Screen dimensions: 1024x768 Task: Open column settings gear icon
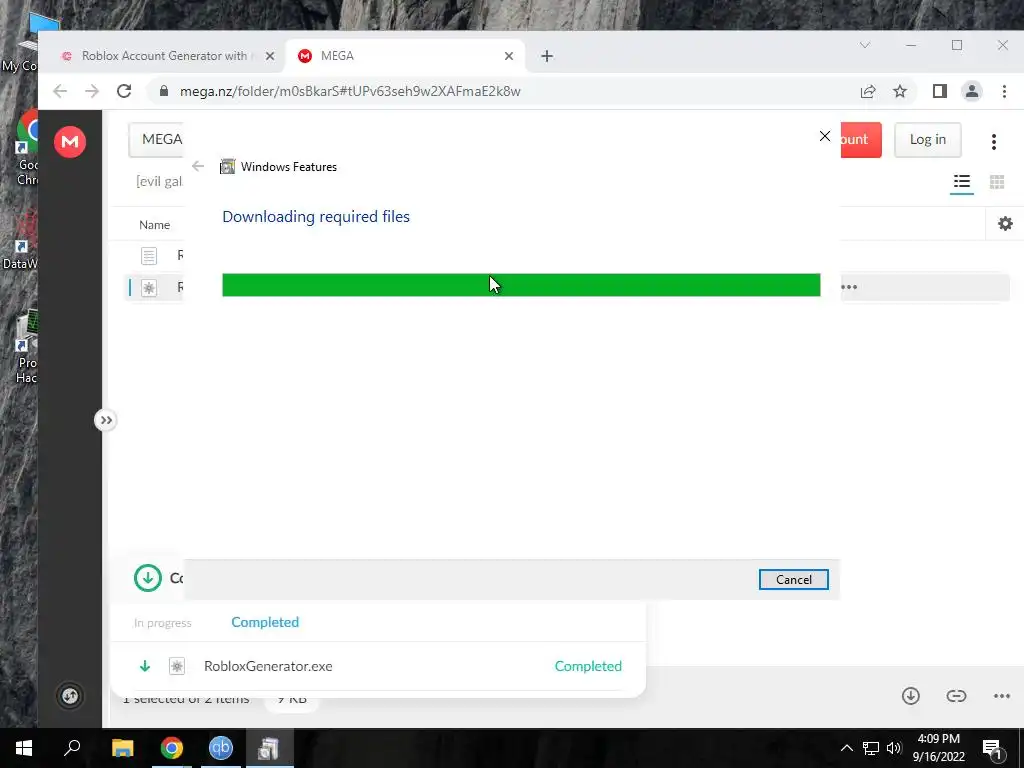click(x=1005, y=224)
